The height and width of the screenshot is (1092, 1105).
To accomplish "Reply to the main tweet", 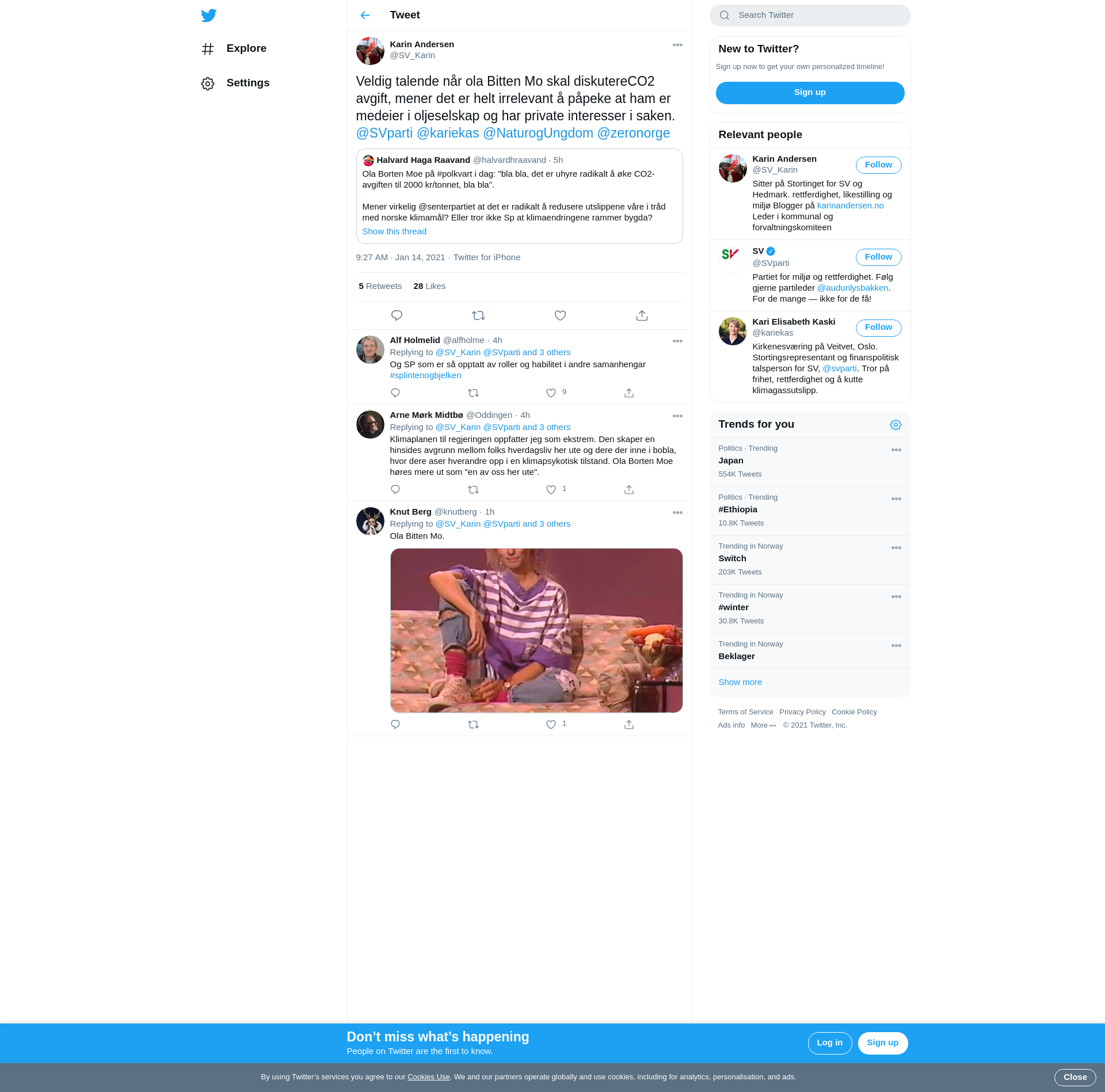I will pos(397,315).
